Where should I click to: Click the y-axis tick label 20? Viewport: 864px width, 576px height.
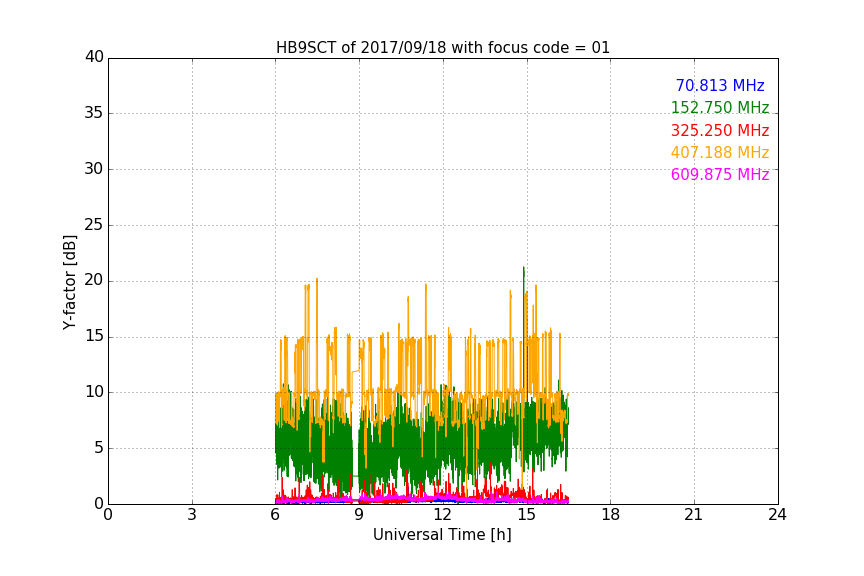94,280
